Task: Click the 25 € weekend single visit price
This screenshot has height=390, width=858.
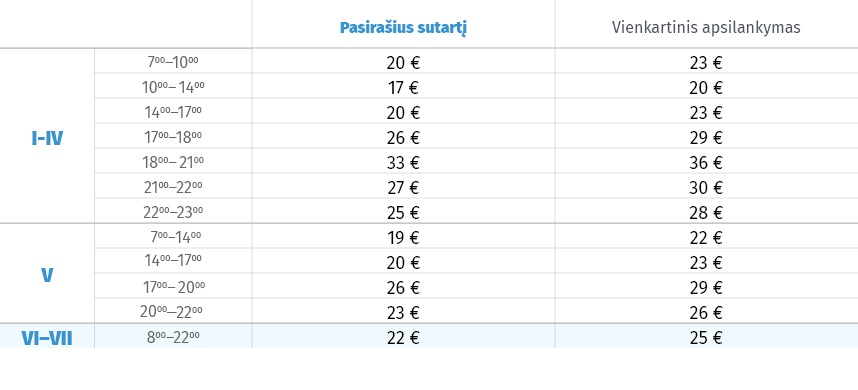Action: pyautogui.click(x=706, y=339)
